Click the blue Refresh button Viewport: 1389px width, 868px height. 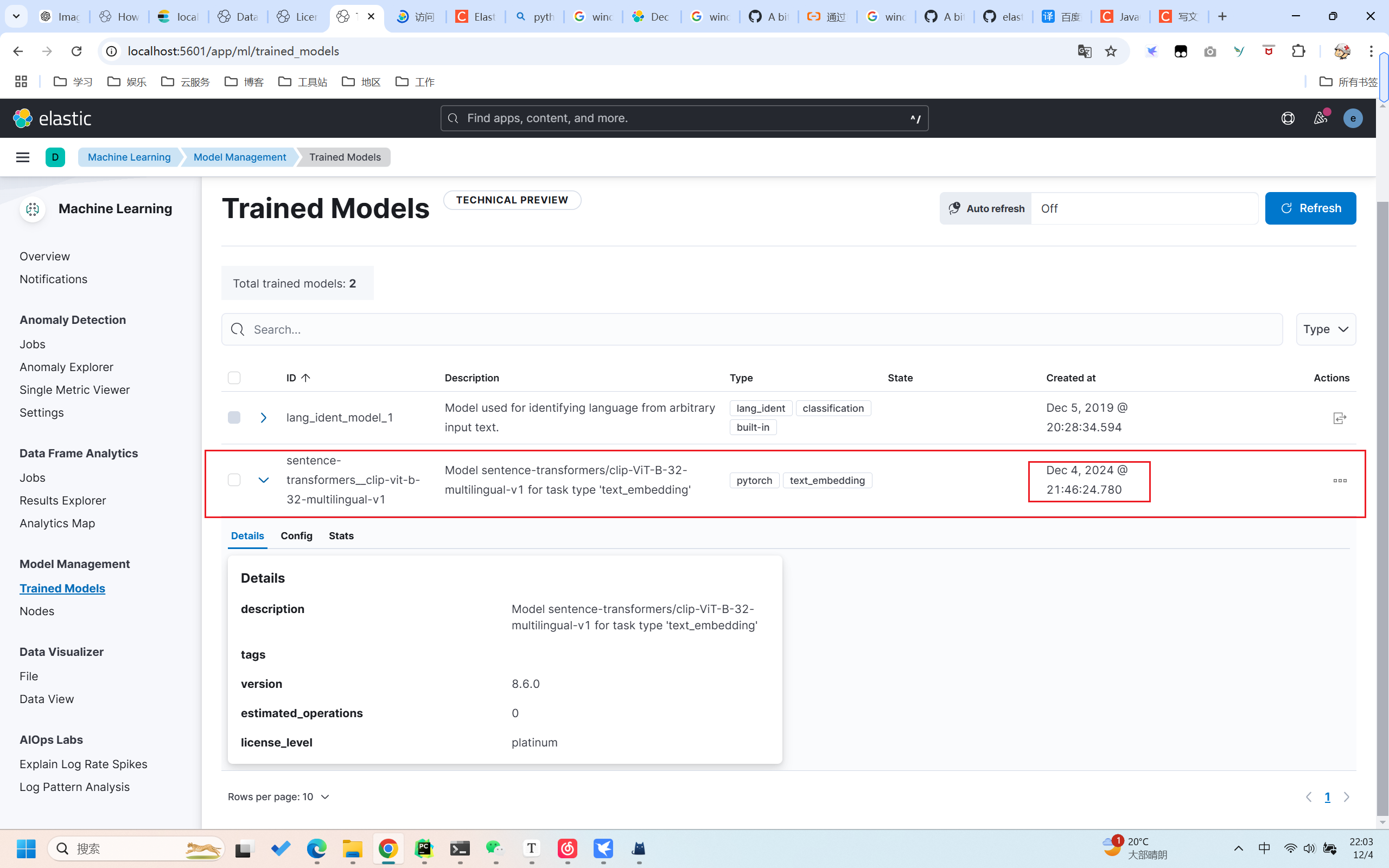point(1310,208)
